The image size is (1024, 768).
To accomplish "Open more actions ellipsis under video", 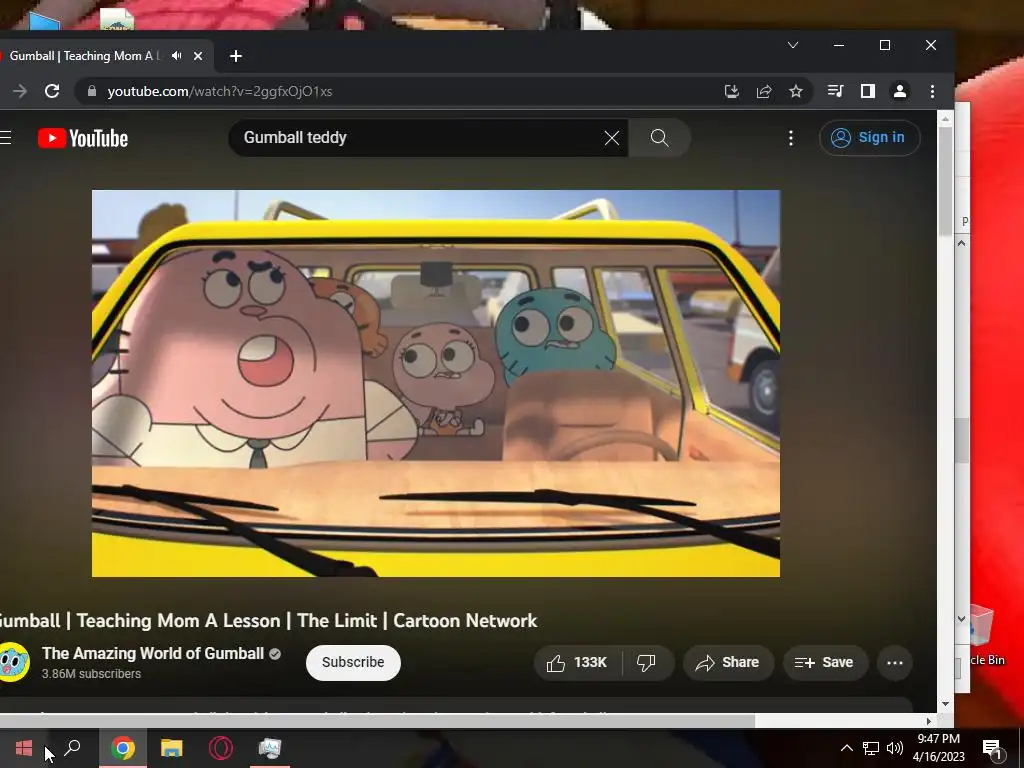I will point(895,663).
